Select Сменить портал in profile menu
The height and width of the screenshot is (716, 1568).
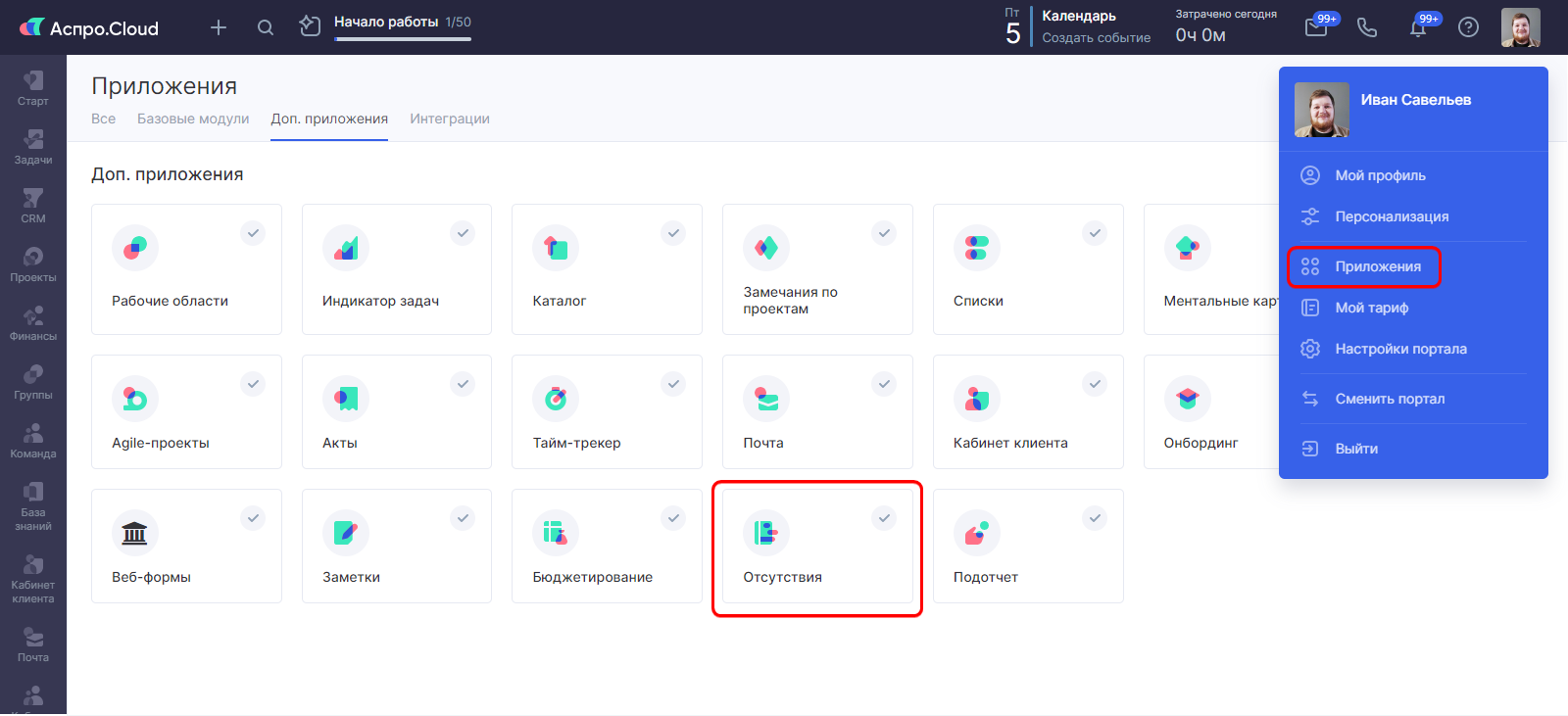point(1390,399)
